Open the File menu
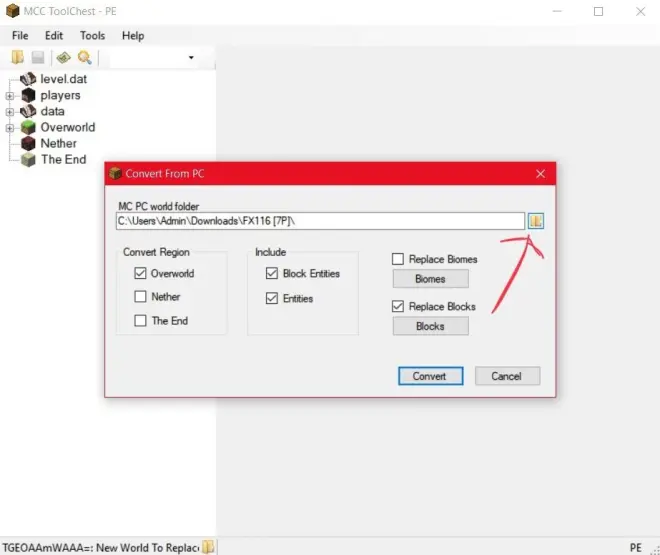Image resolution: width=660 pixels, height=555 pixels. 20,36
